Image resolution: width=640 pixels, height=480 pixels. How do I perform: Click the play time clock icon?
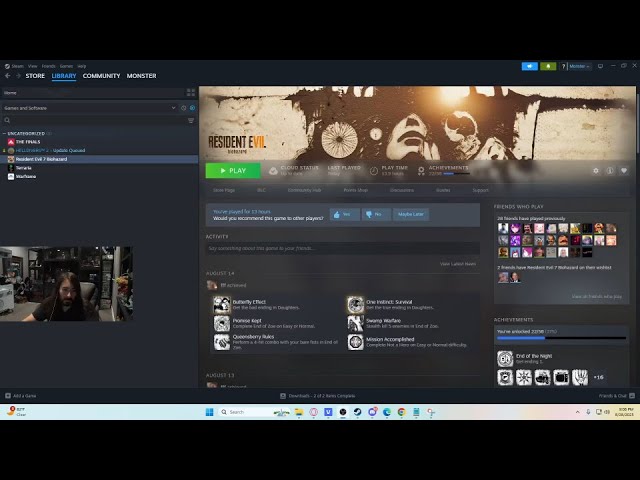(x=374, y=171)
